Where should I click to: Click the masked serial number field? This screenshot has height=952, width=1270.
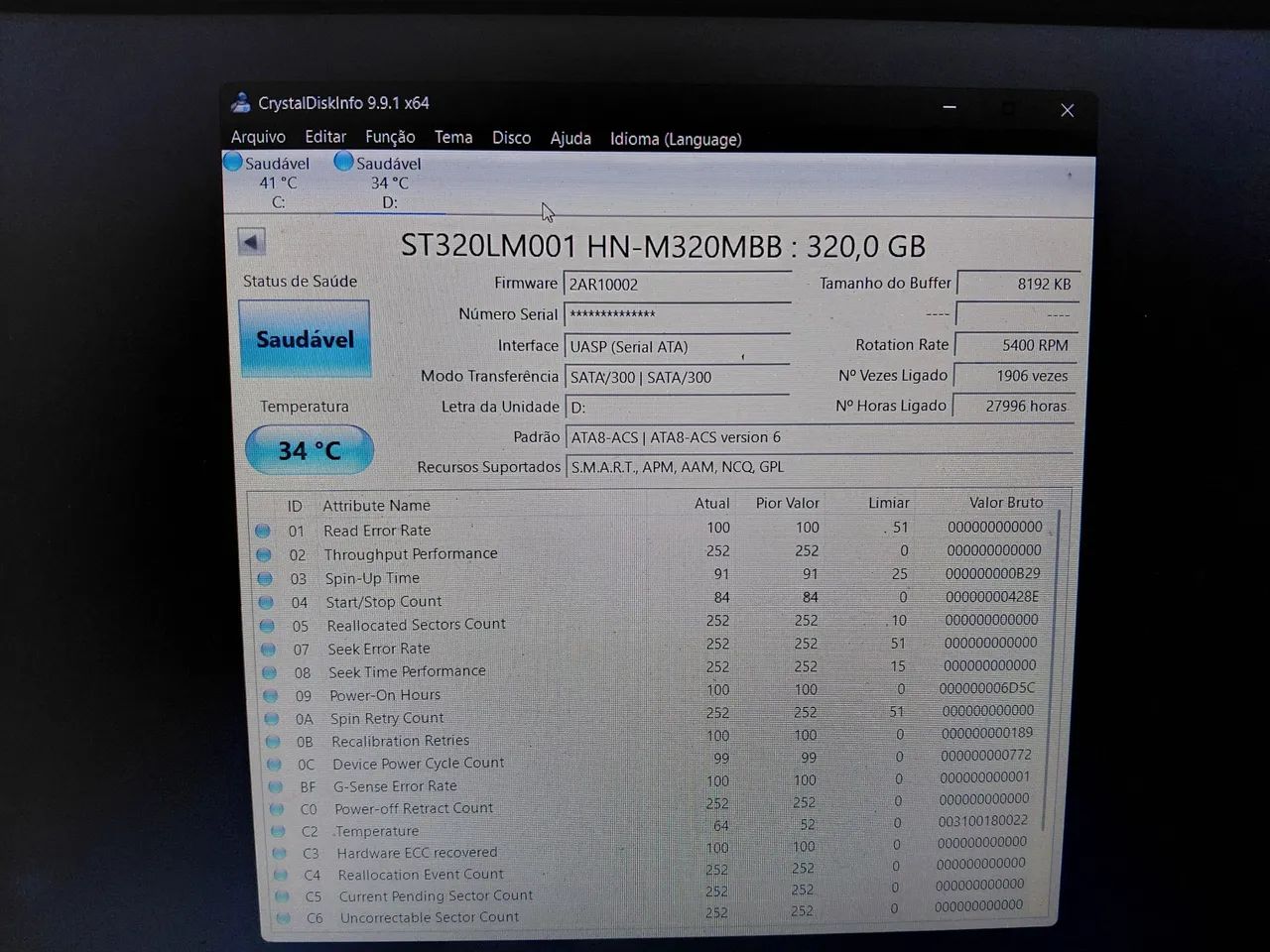point(678,315)
